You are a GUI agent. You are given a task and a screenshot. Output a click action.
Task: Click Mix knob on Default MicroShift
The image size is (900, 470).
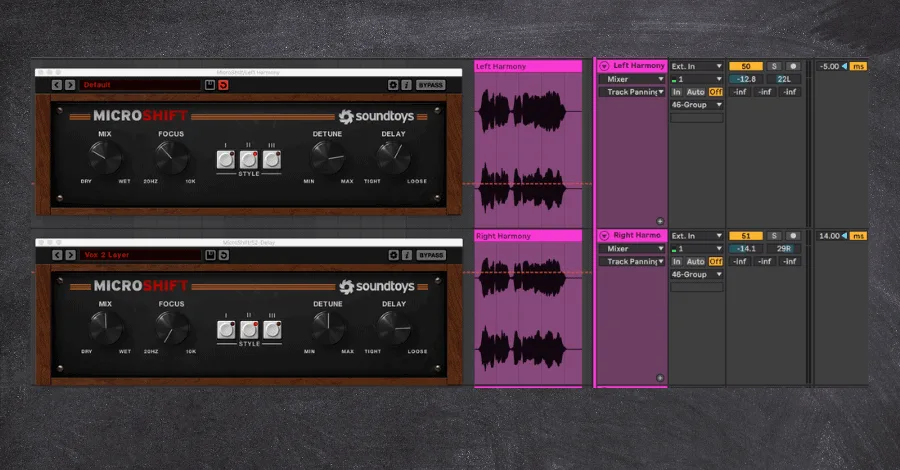pyautogui.click(x=106, y=158)
